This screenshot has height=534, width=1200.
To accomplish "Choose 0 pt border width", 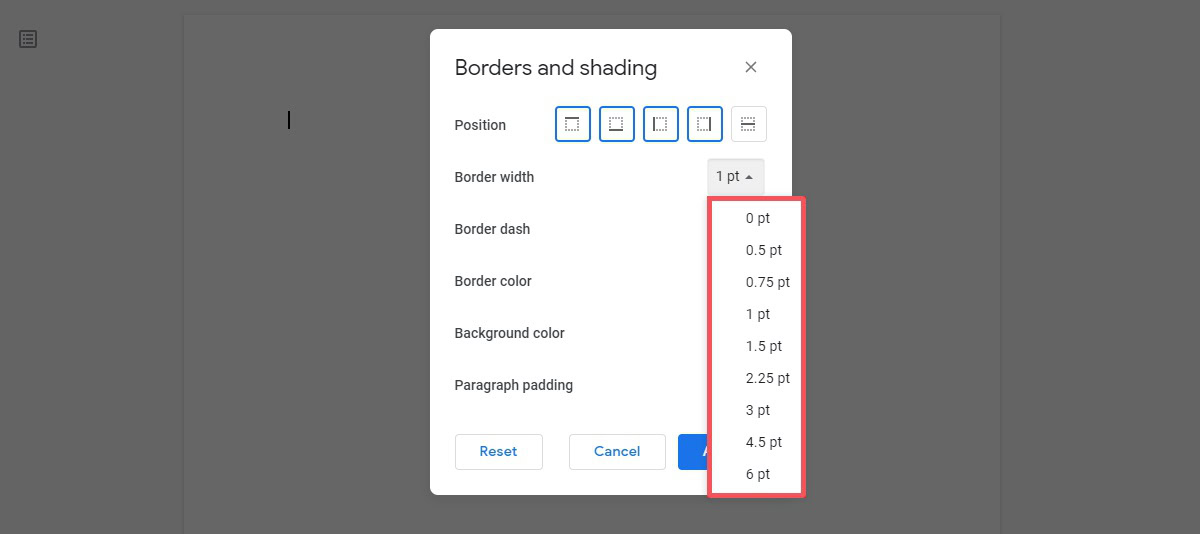I will (758, 218).
